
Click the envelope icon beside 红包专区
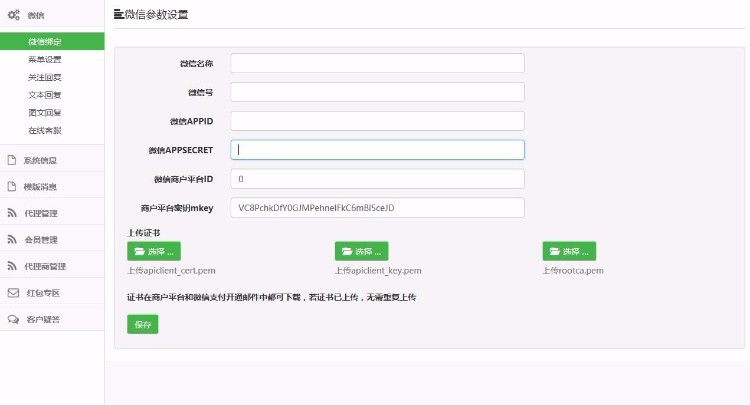13,293
